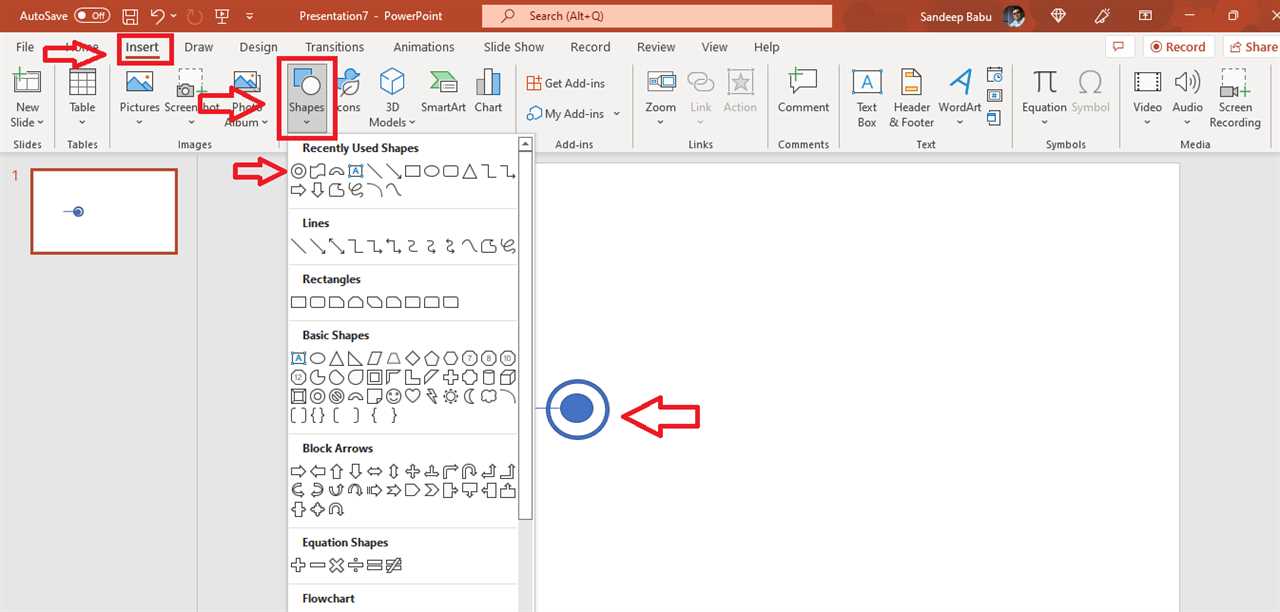
Task: Choose the smiley face in Basic Shapes
Action: (x=393, y=397)
